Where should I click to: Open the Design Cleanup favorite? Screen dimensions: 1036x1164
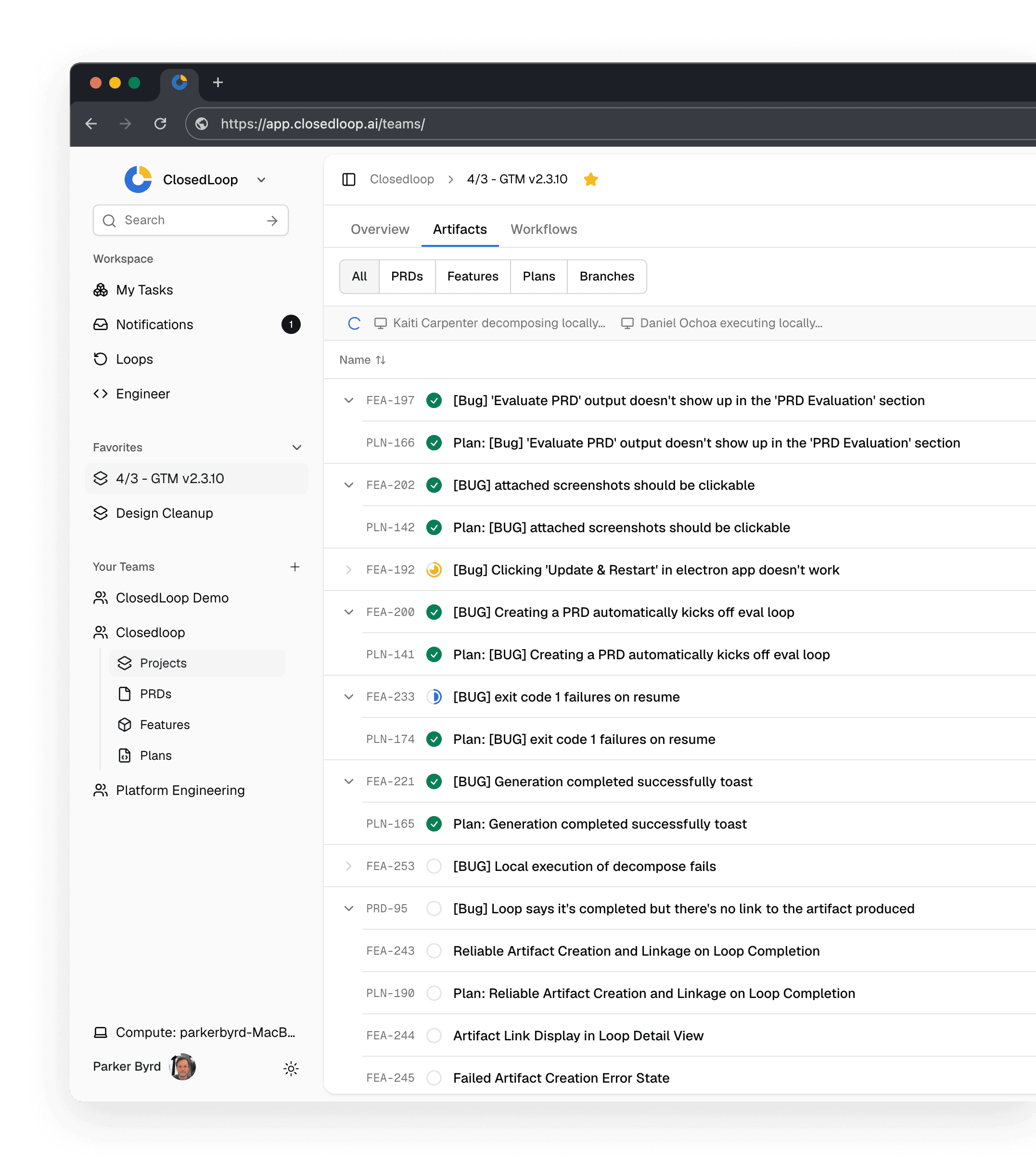coord(164,513)
